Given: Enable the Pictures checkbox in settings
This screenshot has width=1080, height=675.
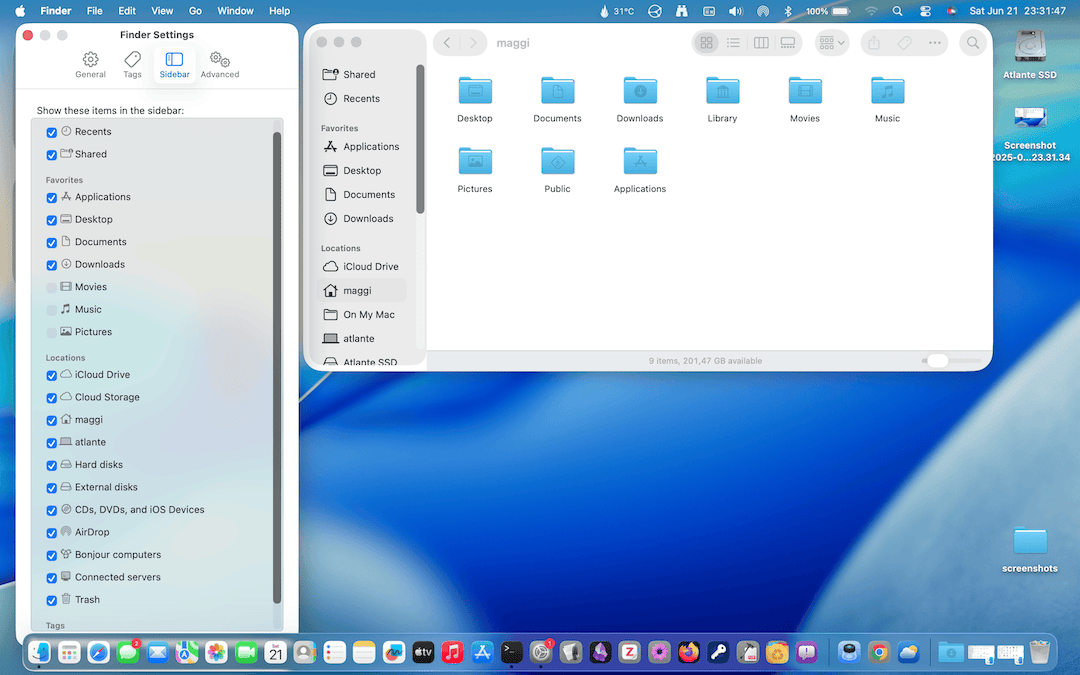Looking at the screenshot, I should click(52, 333).
